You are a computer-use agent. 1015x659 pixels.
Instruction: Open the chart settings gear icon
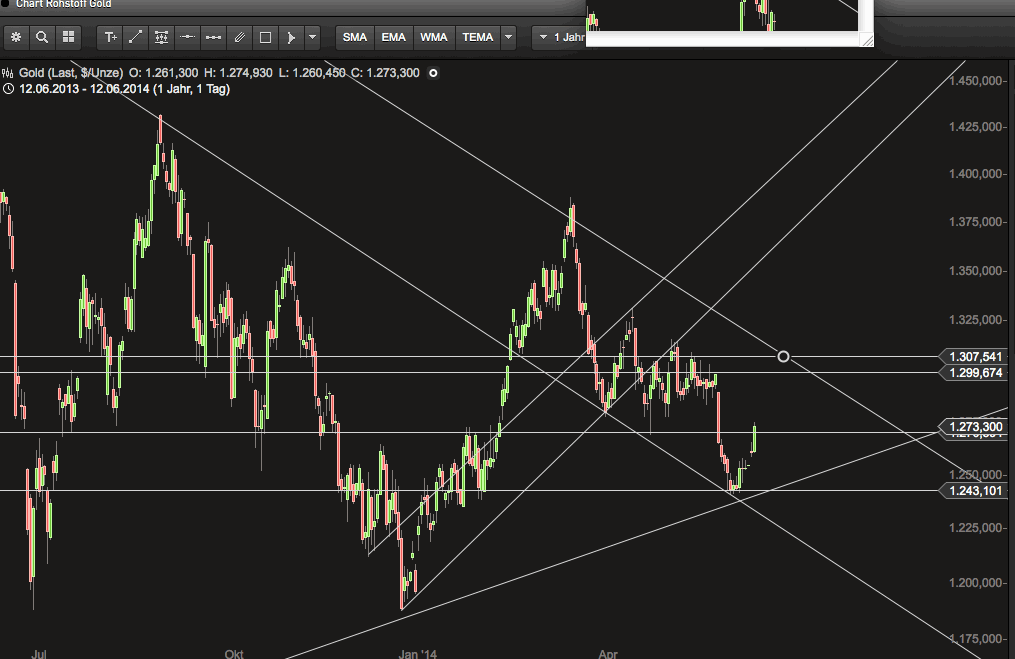[16, 37]
